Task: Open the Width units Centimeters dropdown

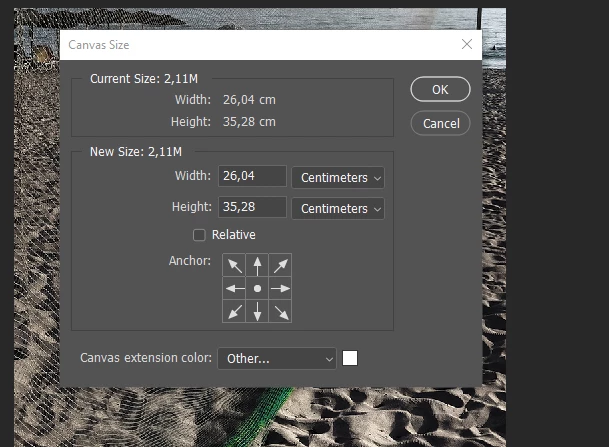Action: click(x=338, y=178)
